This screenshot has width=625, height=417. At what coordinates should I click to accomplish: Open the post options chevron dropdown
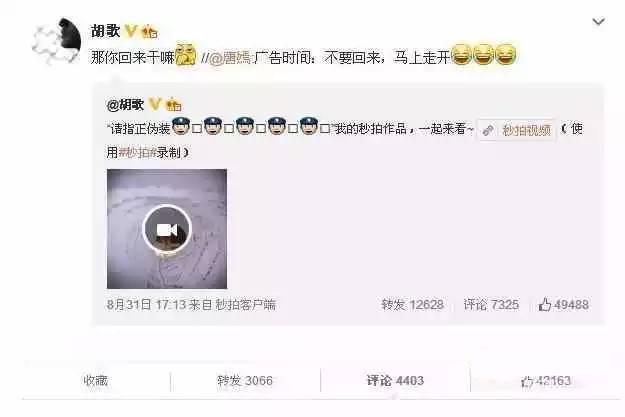coord(598,22)
